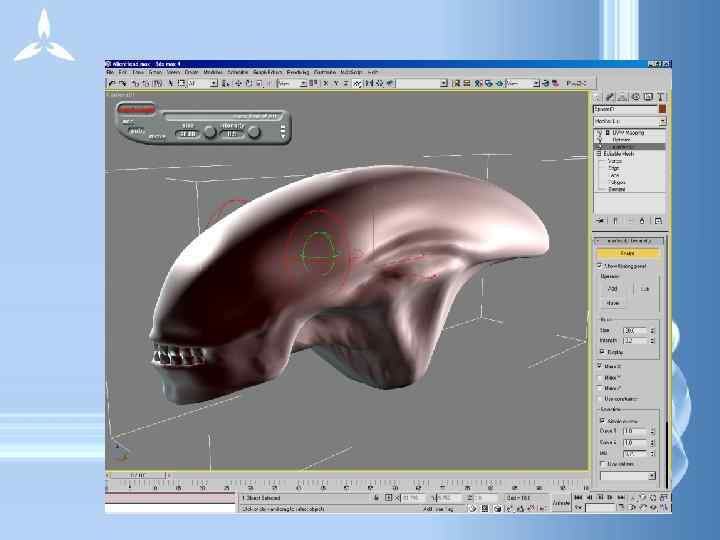Open the selection filter dropdown in toolbar

[x=214, y=84]
